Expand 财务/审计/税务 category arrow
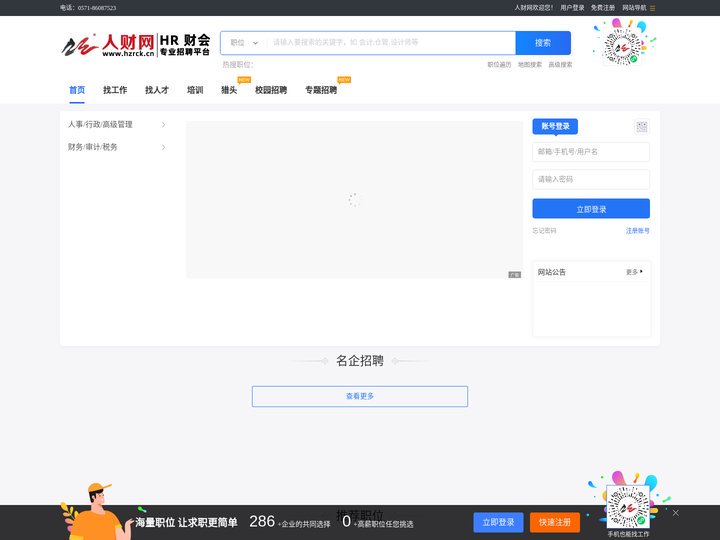This screenshot has width=720, height=540. tap(163, 147)
